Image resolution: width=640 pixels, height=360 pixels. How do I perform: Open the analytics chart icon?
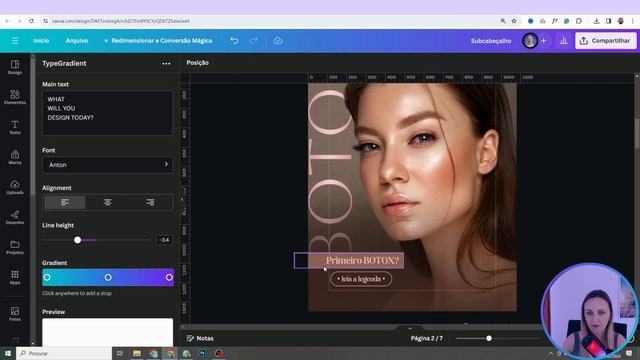tap(564, 41)
